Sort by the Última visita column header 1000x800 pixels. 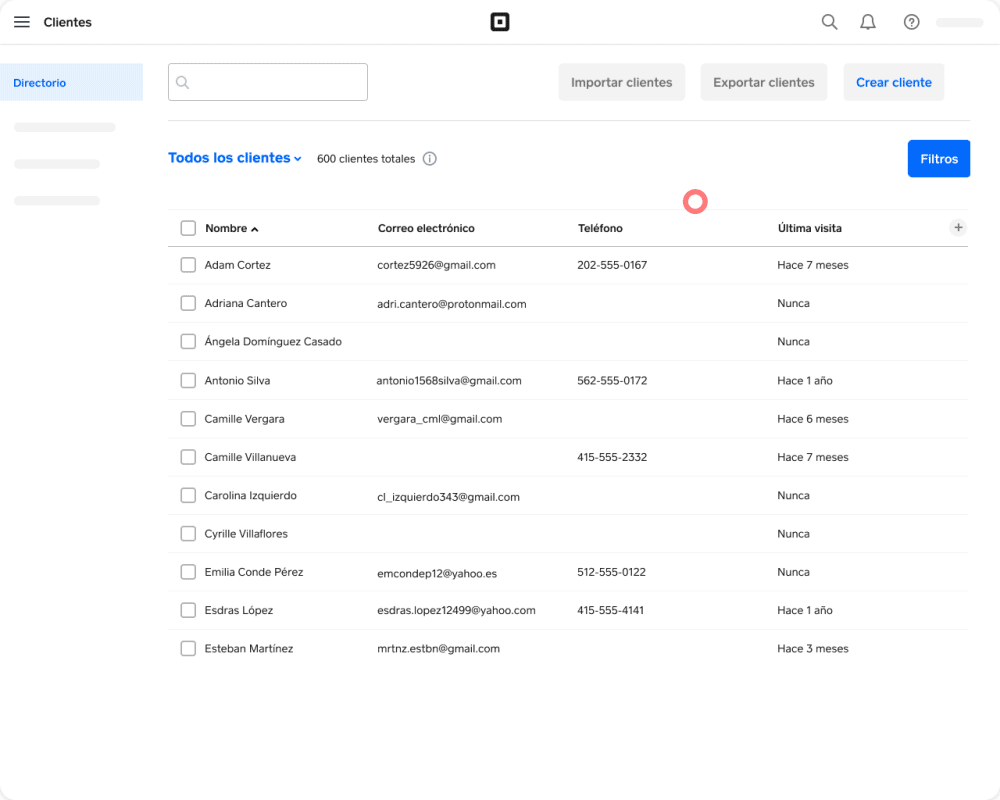[x=809, y=228]
